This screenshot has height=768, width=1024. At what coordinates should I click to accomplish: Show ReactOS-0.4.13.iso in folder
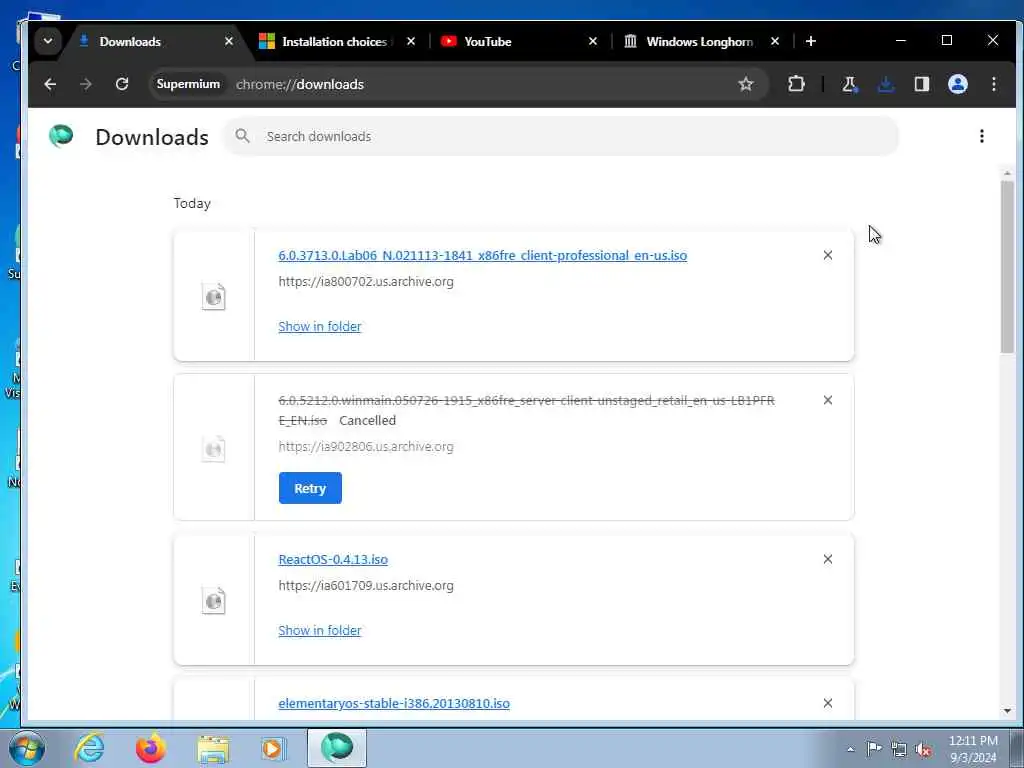coord(319,631)
